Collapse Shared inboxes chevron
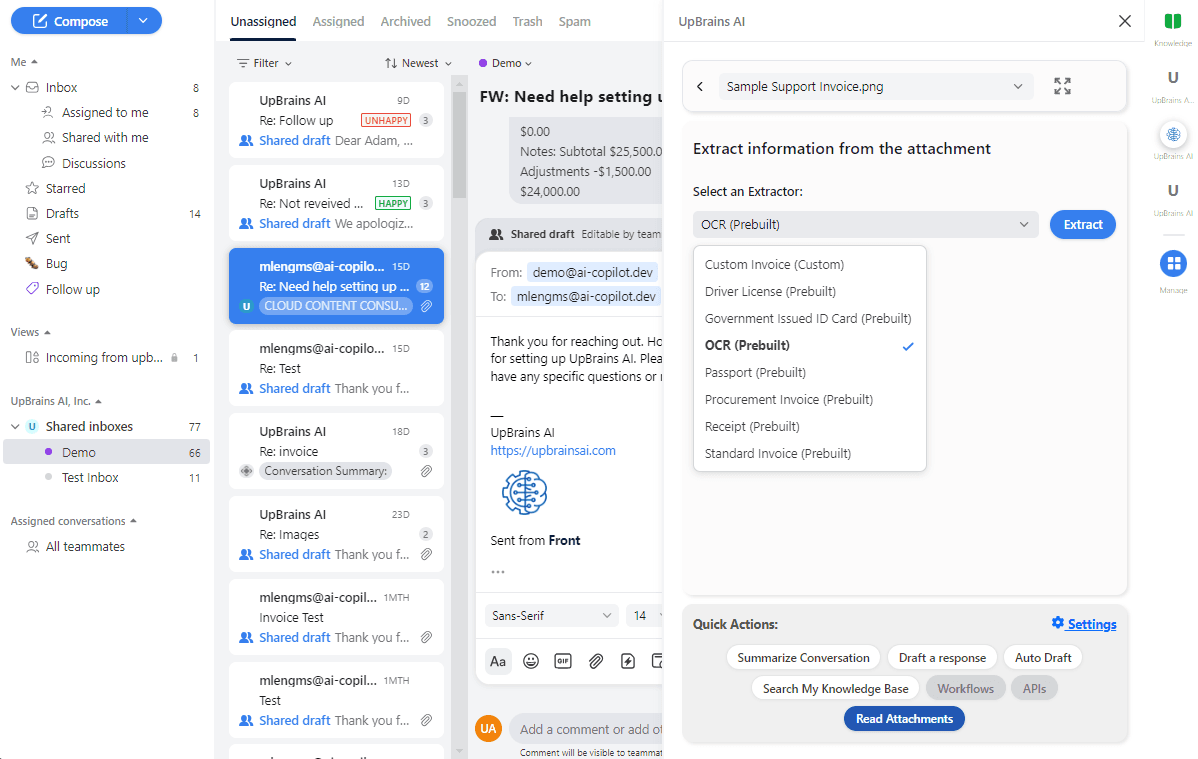The width and height of the screenshot is (1198, 759). pos(15,427)
